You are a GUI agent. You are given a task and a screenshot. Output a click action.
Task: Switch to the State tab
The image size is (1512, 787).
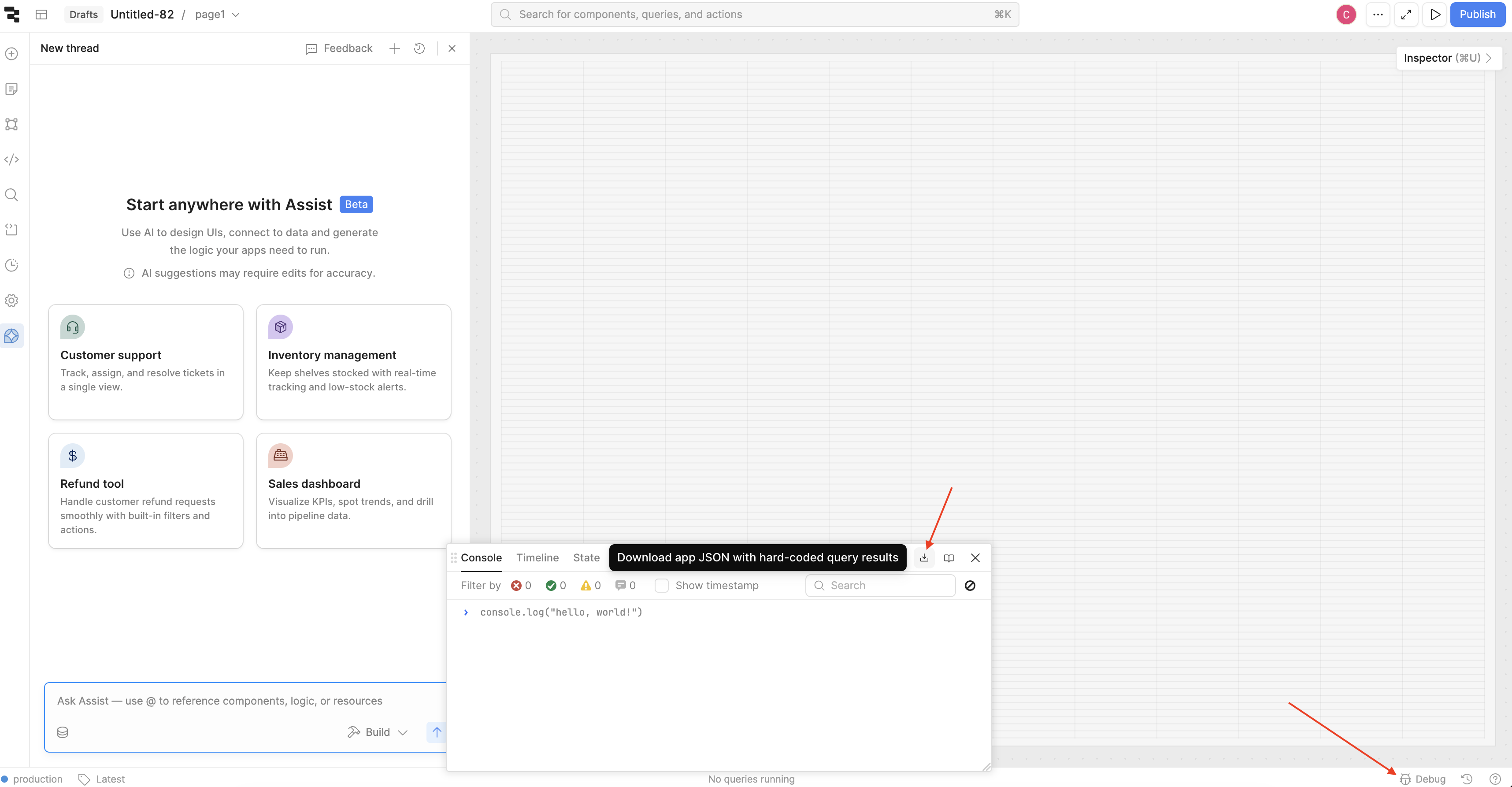[586, 558]
